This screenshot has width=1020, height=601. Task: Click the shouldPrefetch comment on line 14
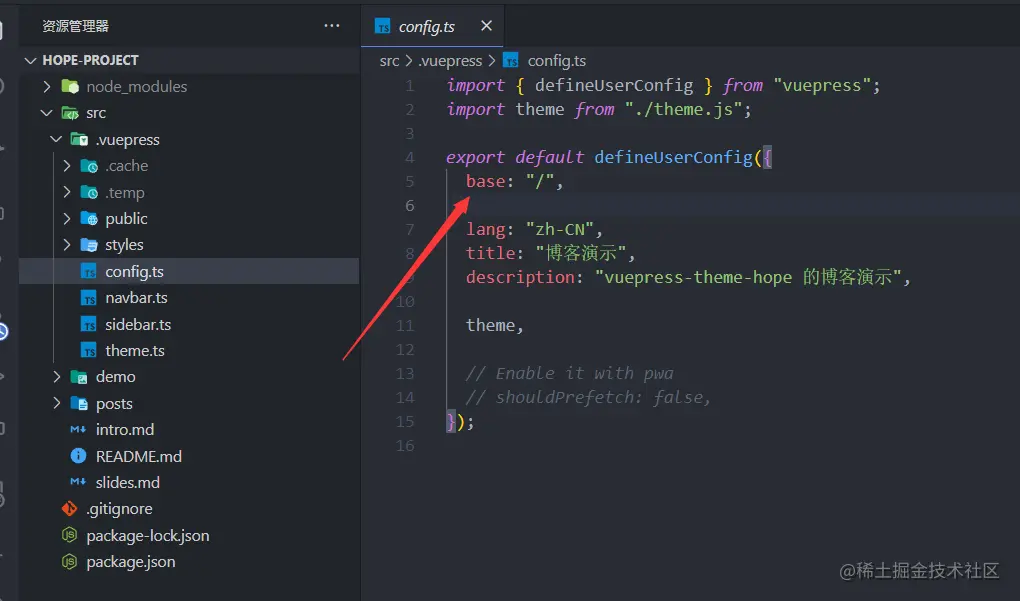[588, 397]
